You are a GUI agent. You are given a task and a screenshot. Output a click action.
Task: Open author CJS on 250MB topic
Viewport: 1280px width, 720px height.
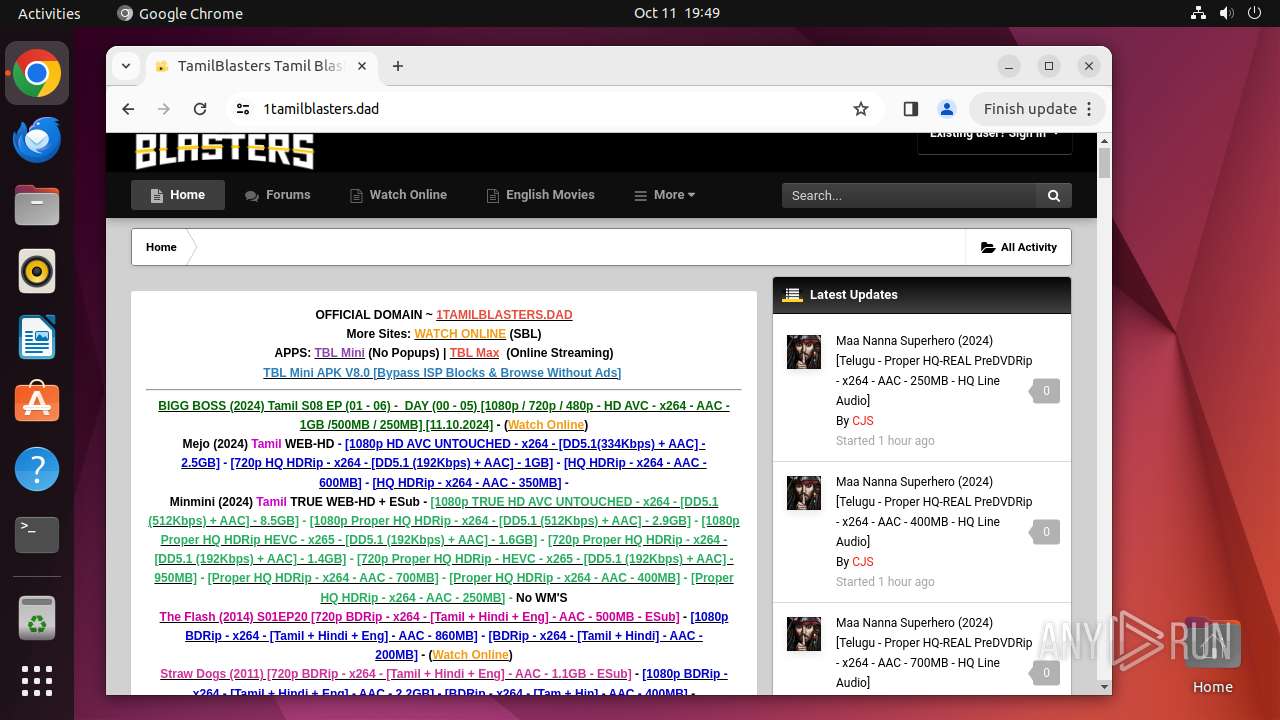[x=863, y=421]
